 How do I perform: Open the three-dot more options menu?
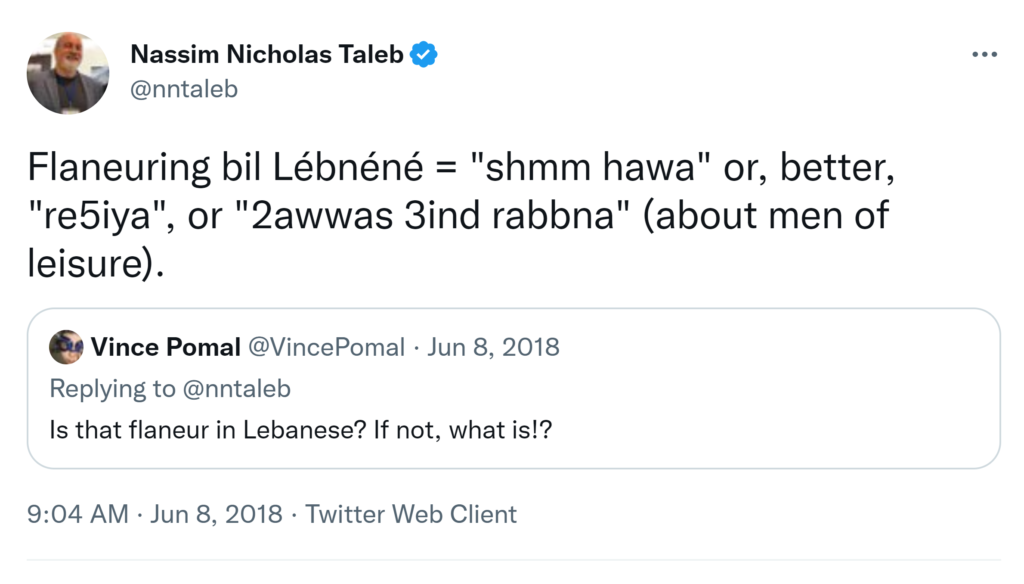984,54
